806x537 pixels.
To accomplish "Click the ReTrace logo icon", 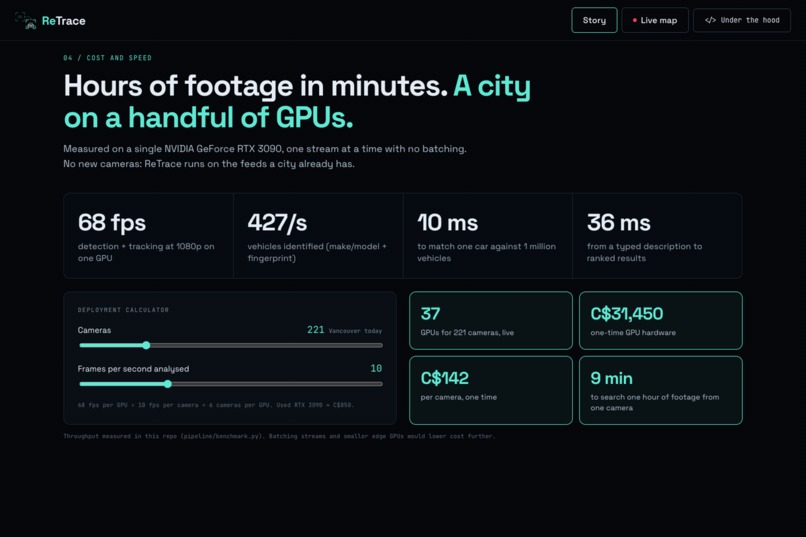I will point(26,21).
